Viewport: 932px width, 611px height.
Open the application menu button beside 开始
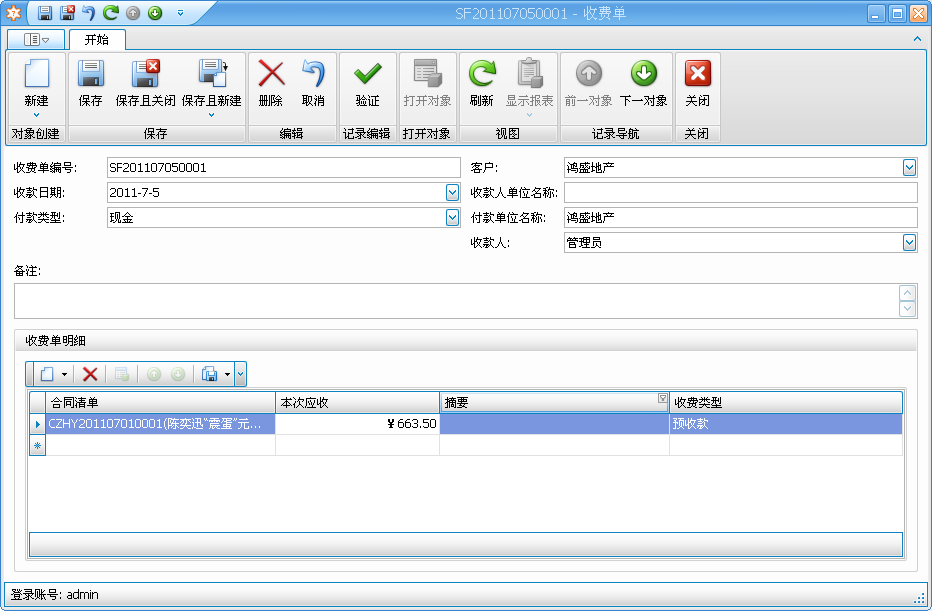(36, 40)
